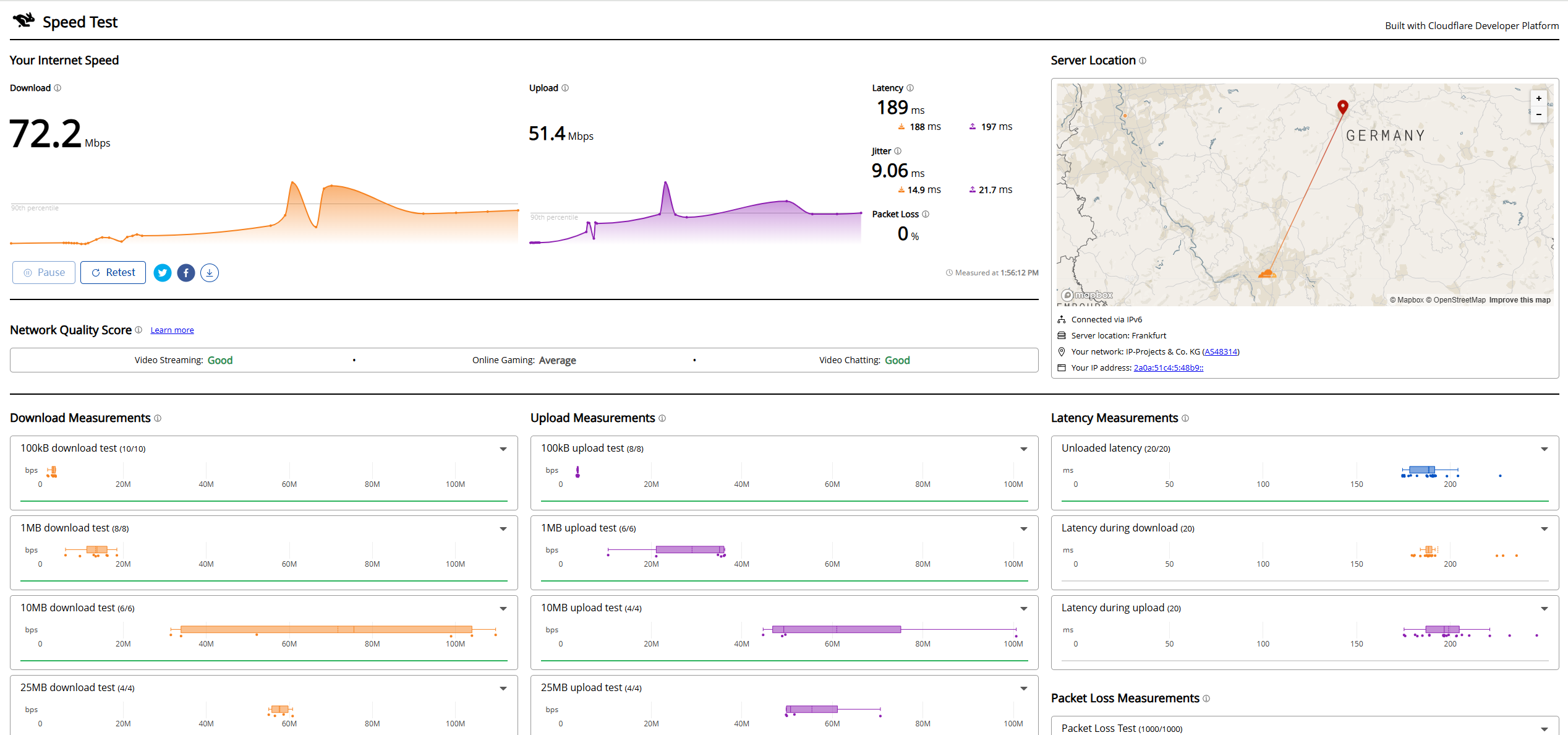This screenshot has width=1568, height=735.
Task: Expand the 10MB download test panel
Action: (x=503, y=609)
